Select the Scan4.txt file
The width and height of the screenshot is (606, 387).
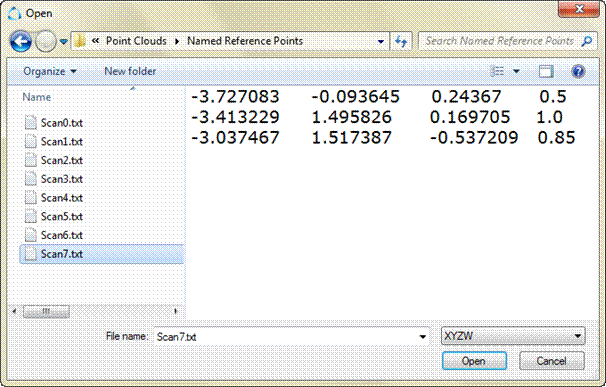(x=62, y=198)
